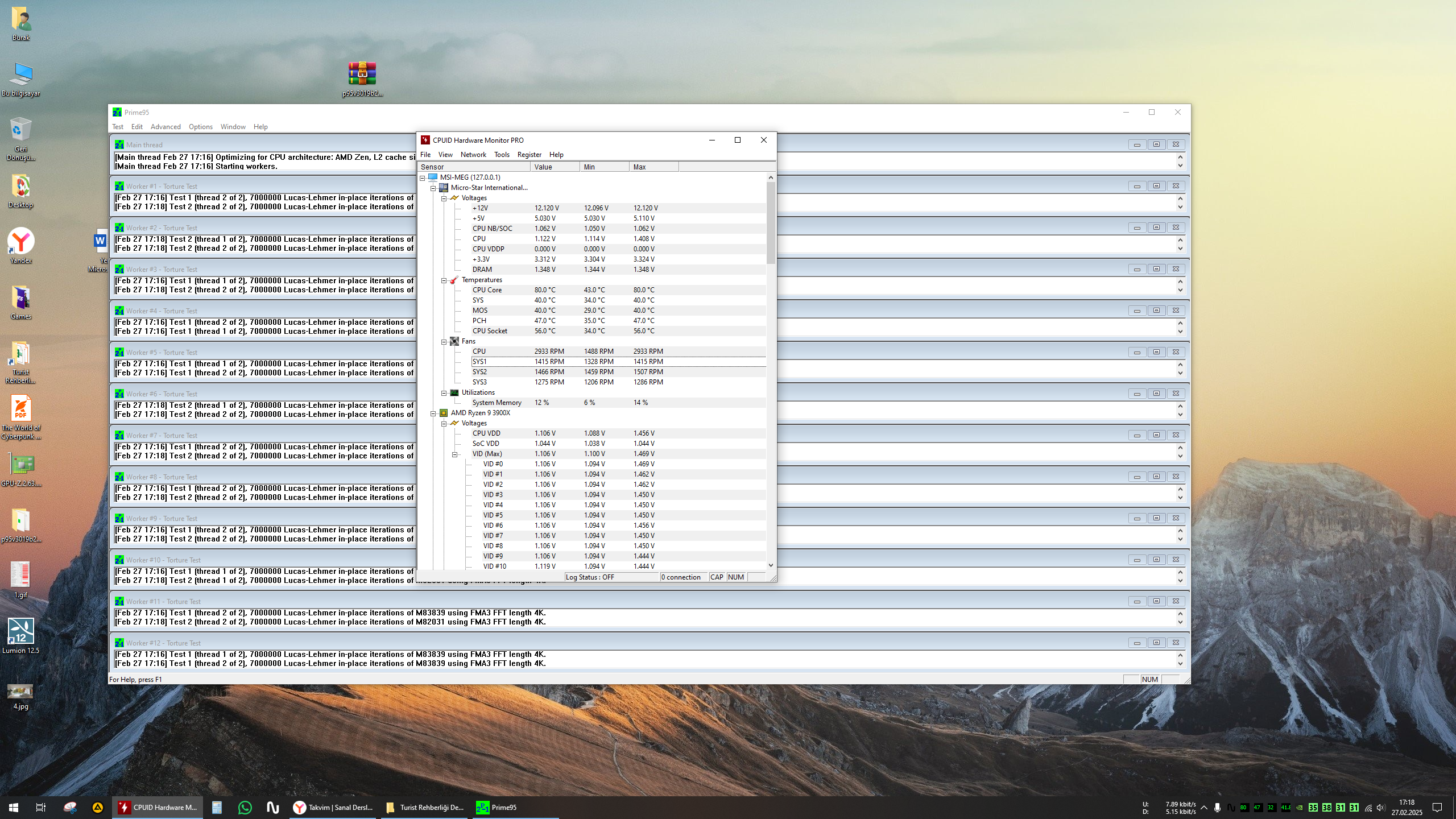Collapse the MSI-MEG root node
The image size is (1456, 819).
(423, 178)
